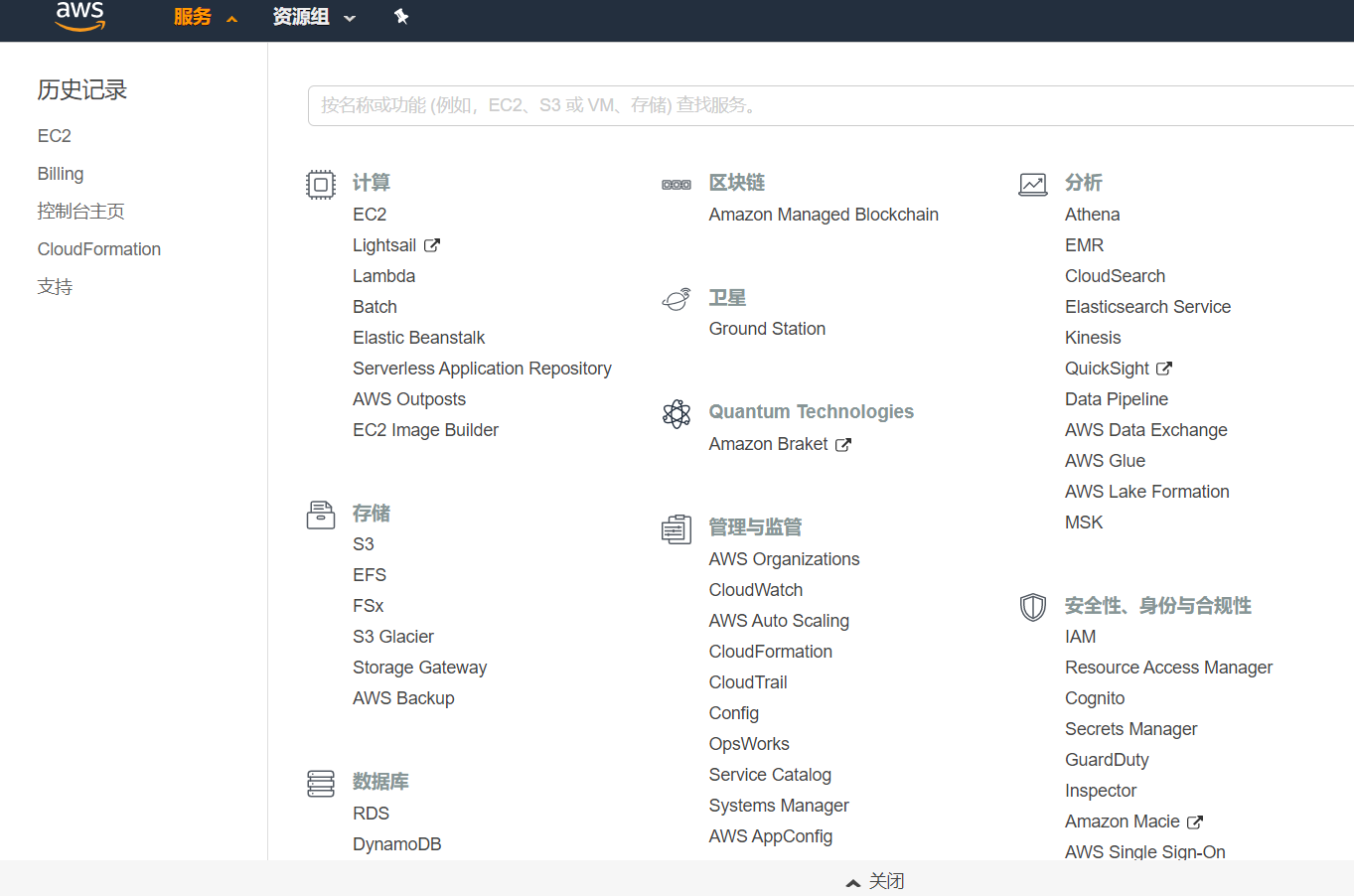Screen dimensions: 1354x896
Task: Click external link icon beside Amazon Braket
Action: coord(843,445)
